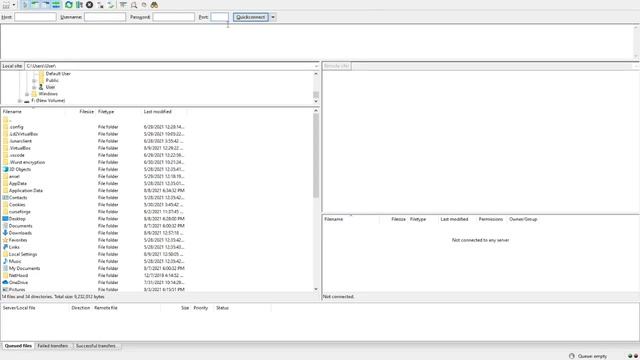Switch to the Queued files tab
The image size is (640, 360).
18,346
